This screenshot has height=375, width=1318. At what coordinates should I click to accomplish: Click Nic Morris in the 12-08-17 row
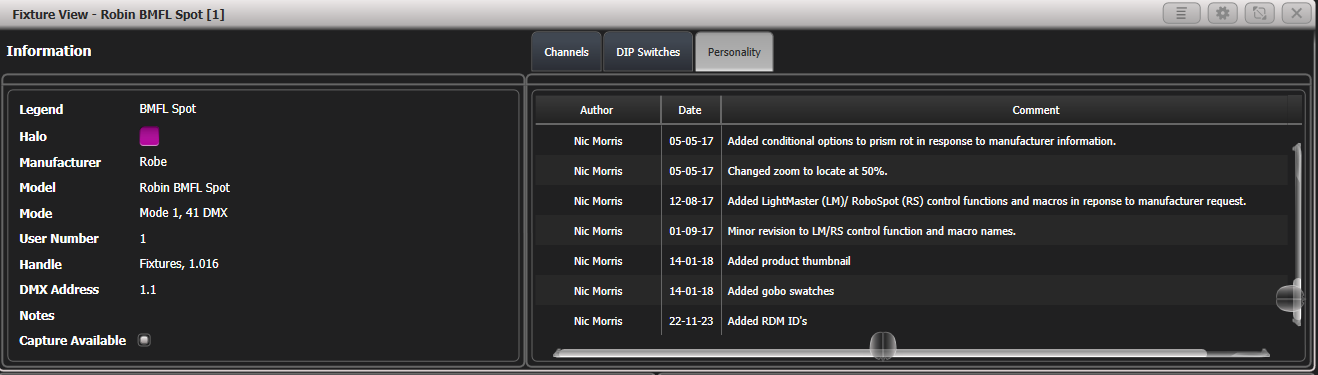[x=598, y=201]
